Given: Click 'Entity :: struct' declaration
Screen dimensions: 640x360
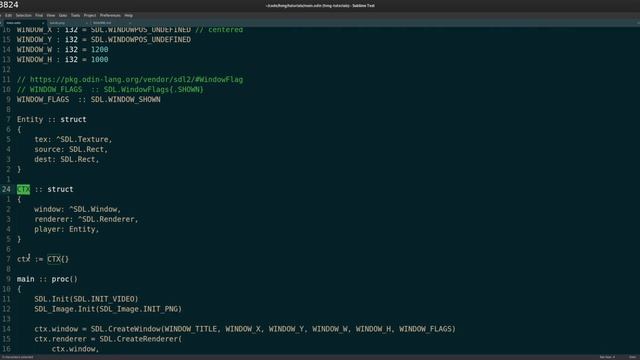Looking at the screenshot, I should click(x=51, y=120).
